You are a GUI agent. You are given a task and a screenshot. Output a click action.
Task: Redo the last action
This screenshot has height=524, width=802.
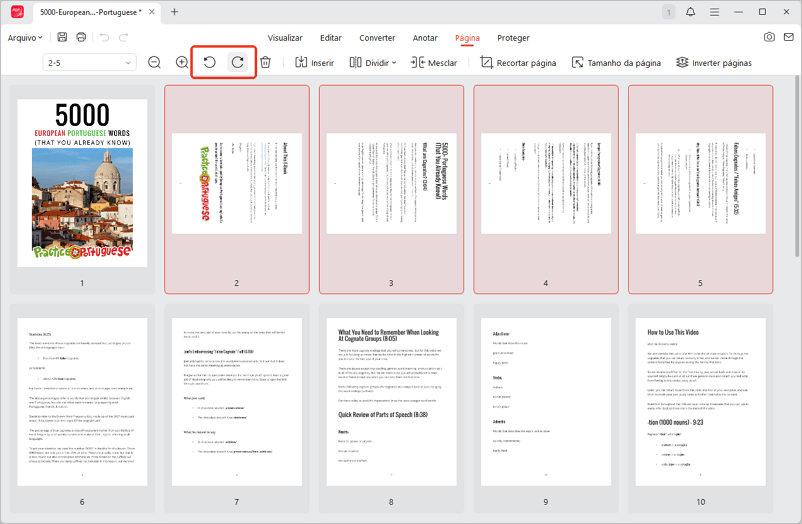(123, 37)
